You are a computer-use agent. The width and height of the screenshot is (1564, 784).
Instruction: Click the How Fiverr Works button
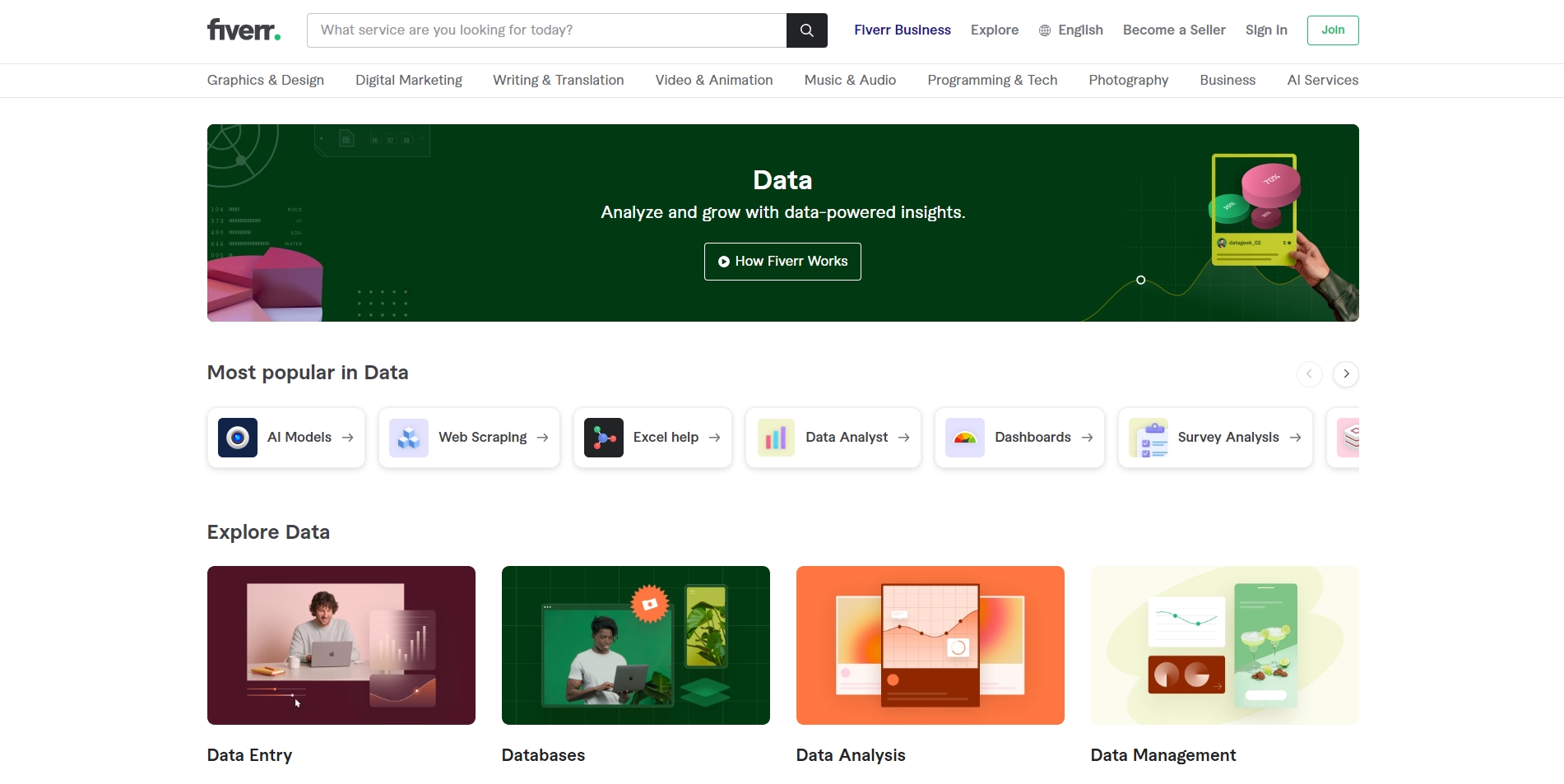click(x=782, y=262)
